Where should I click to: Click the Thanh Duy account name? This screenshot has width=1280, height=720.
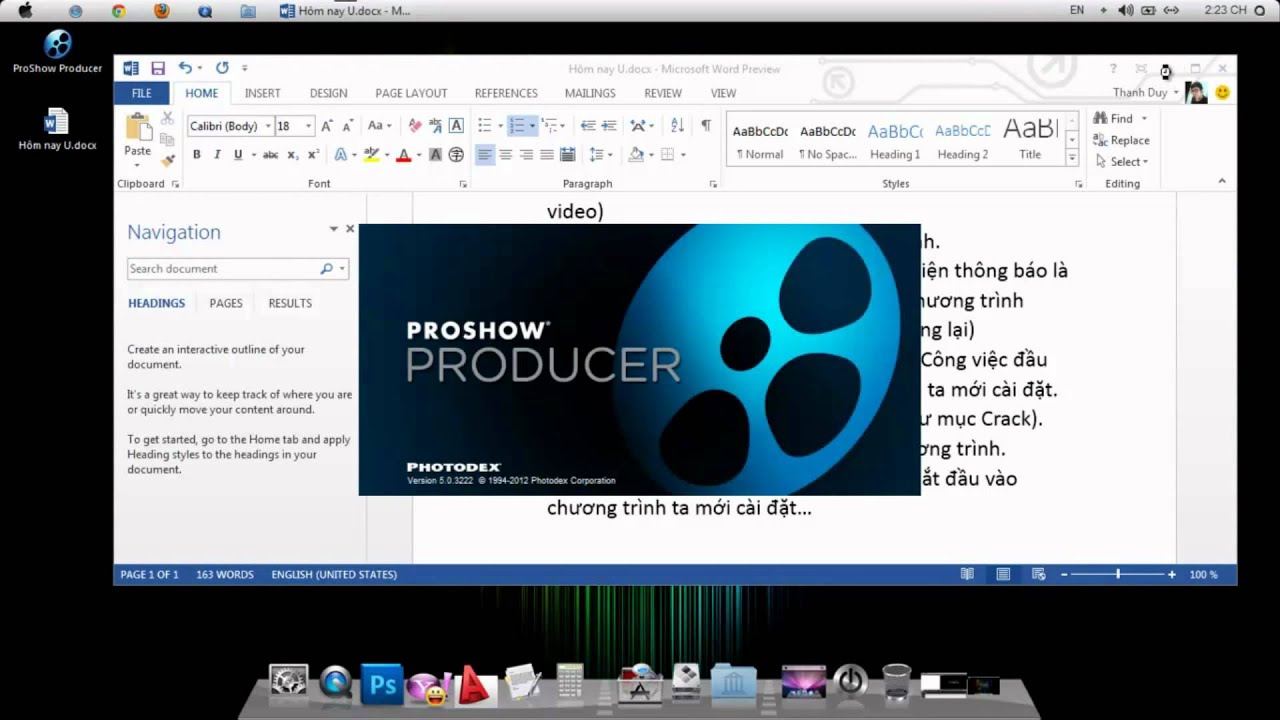1140,93
